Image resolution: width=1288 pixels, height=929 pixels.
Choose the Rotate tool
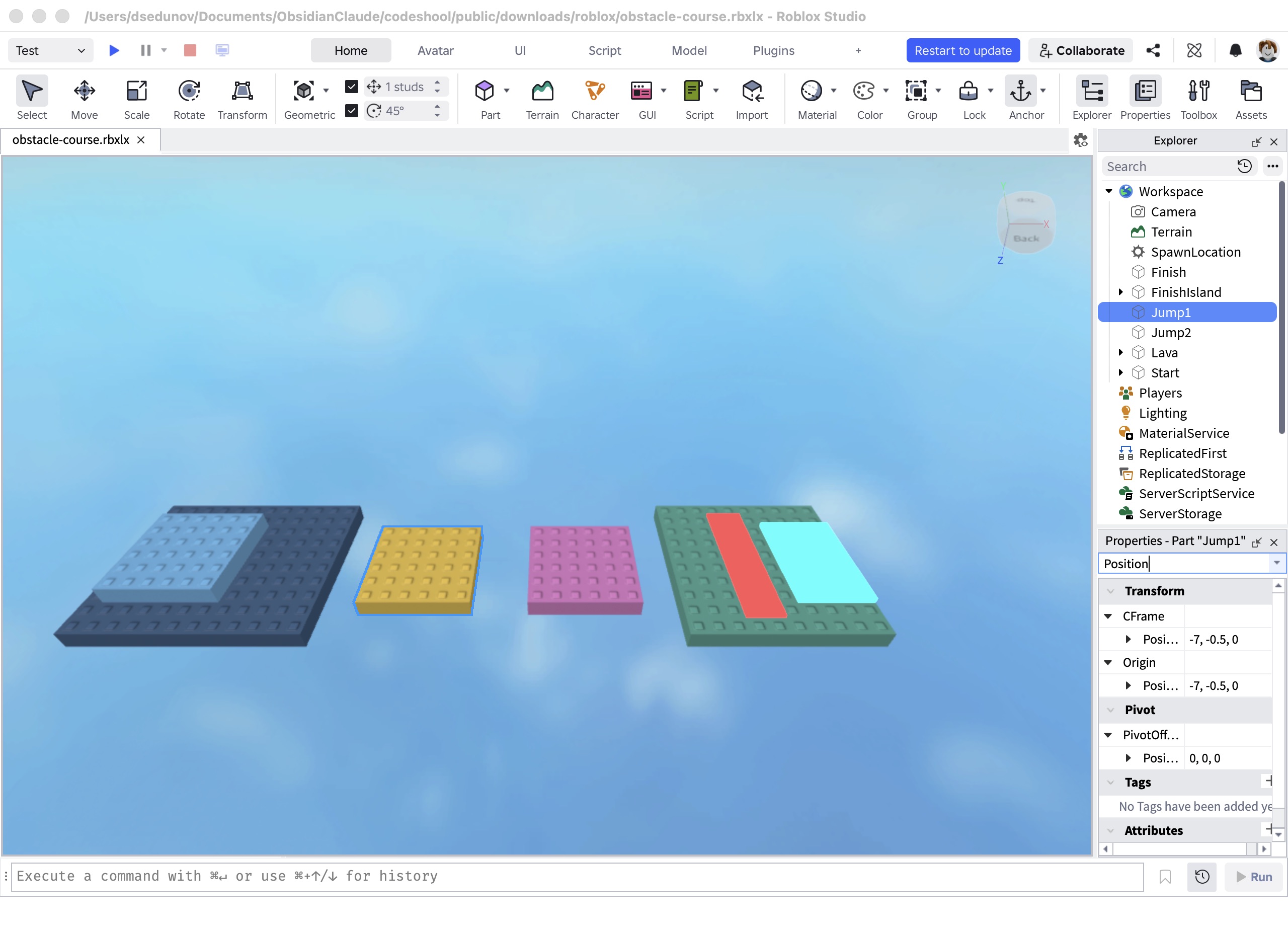pos(189,98)
